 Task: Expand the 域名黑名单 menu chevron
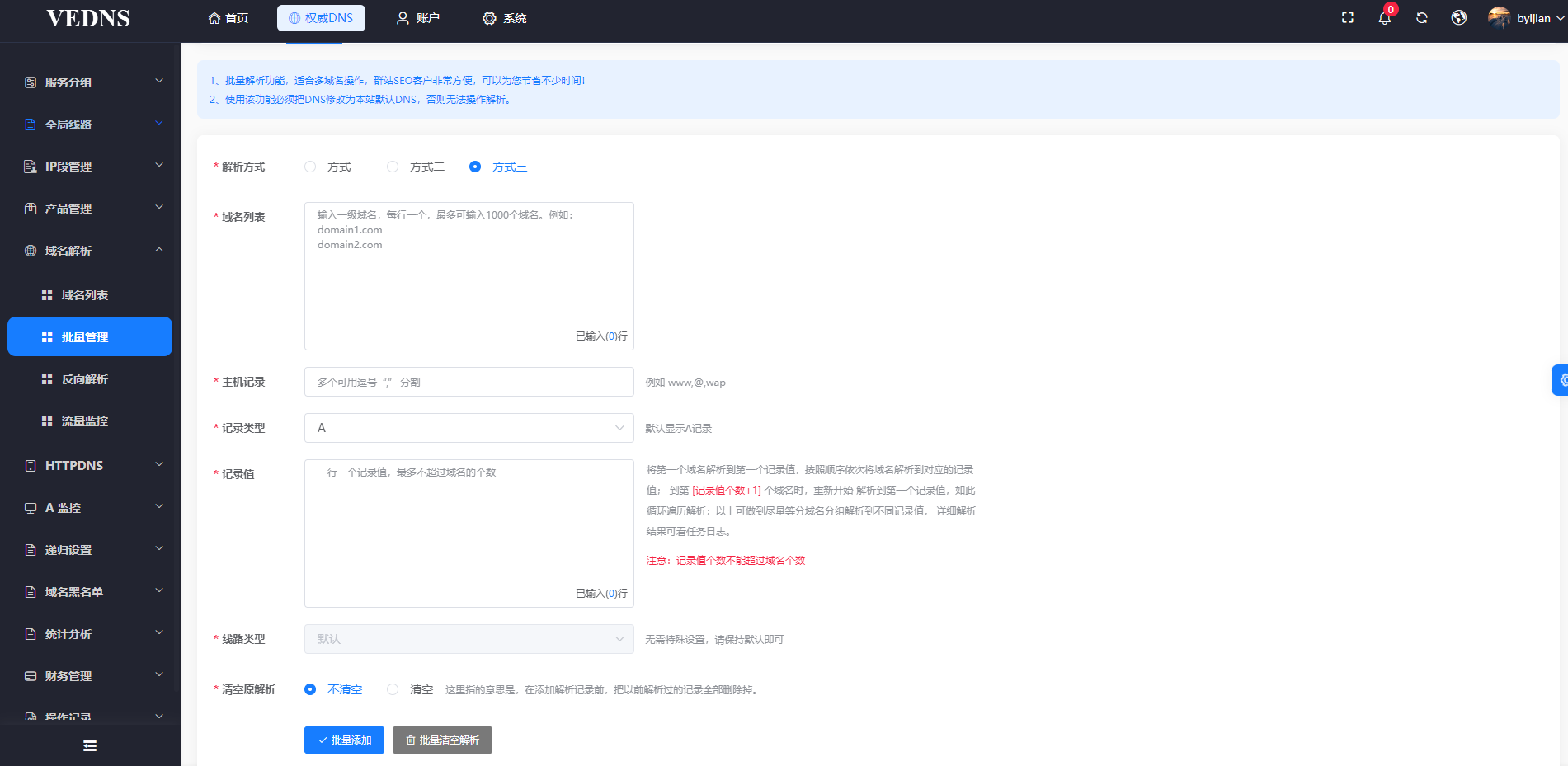tap(159, 590)
